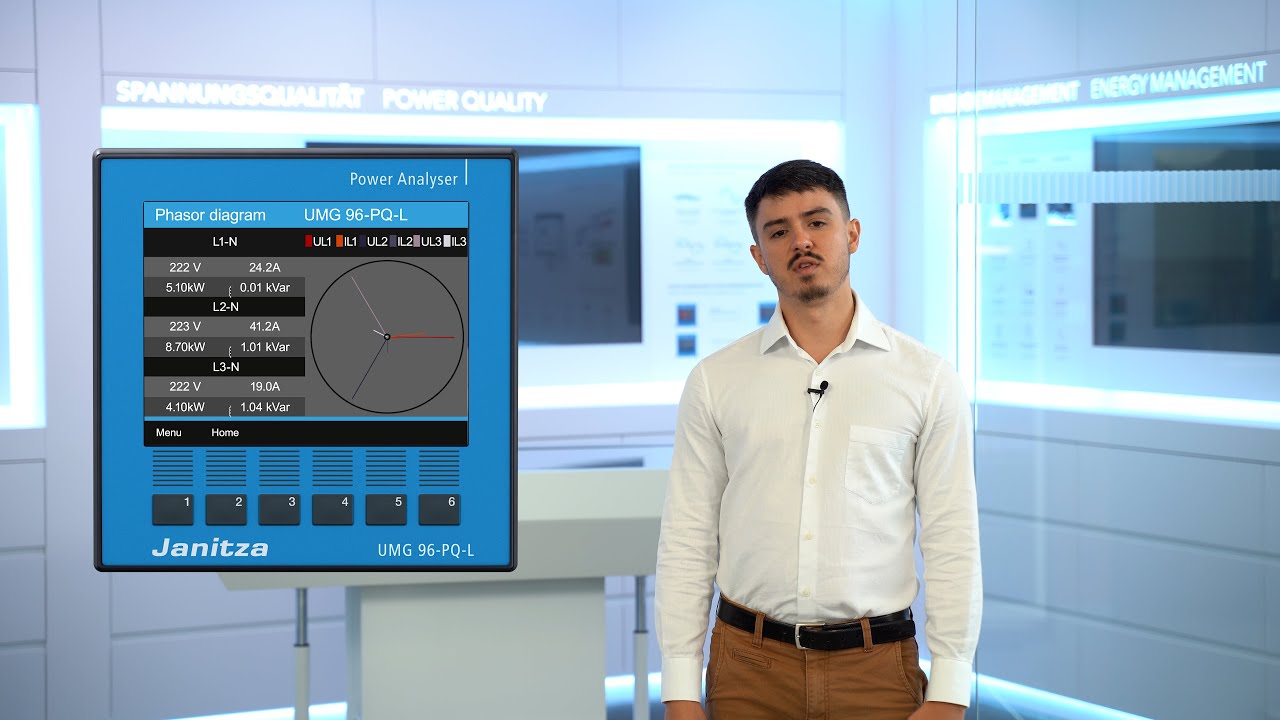Click the UL3 legend swatch
This screenshot has width=1280, height=720.
tap(417, 241)
